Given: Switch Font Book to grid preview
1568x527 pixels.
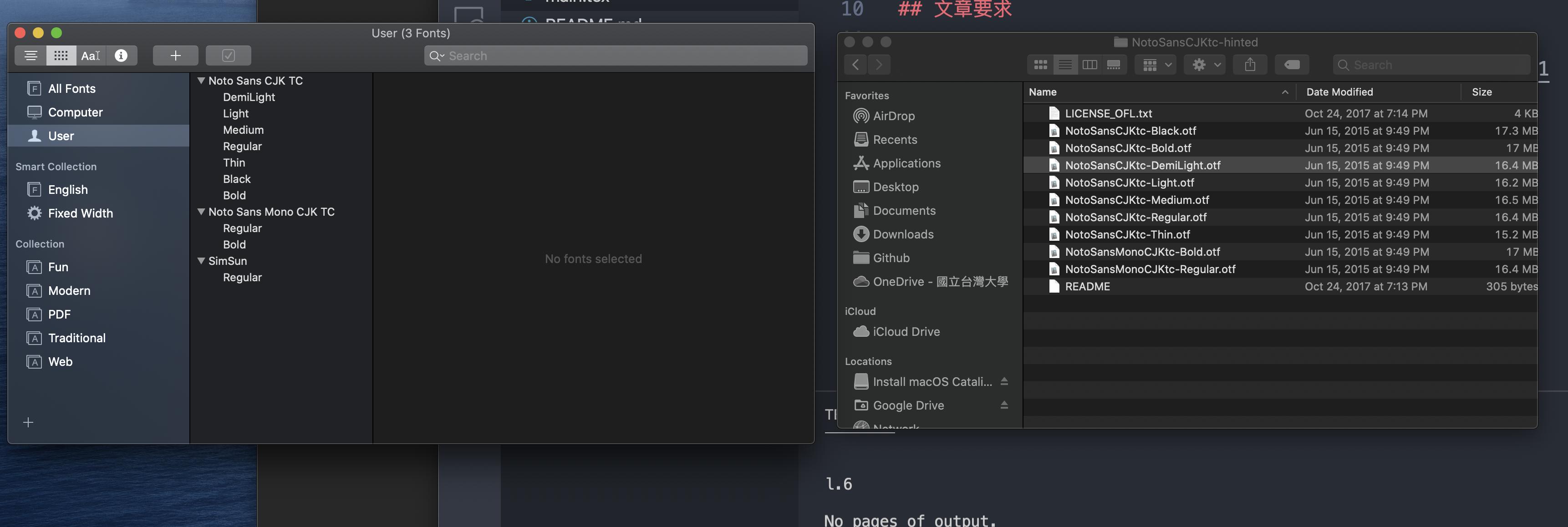Looking at the screenshot, I should coord(61,56).
